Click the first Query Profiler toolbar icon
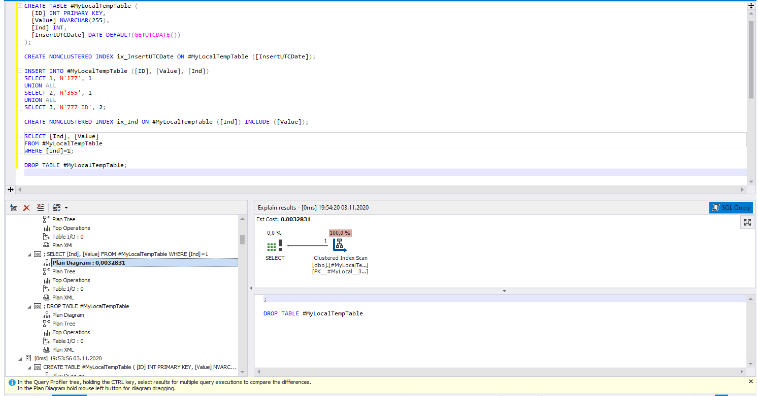 (x=14, y=207)
